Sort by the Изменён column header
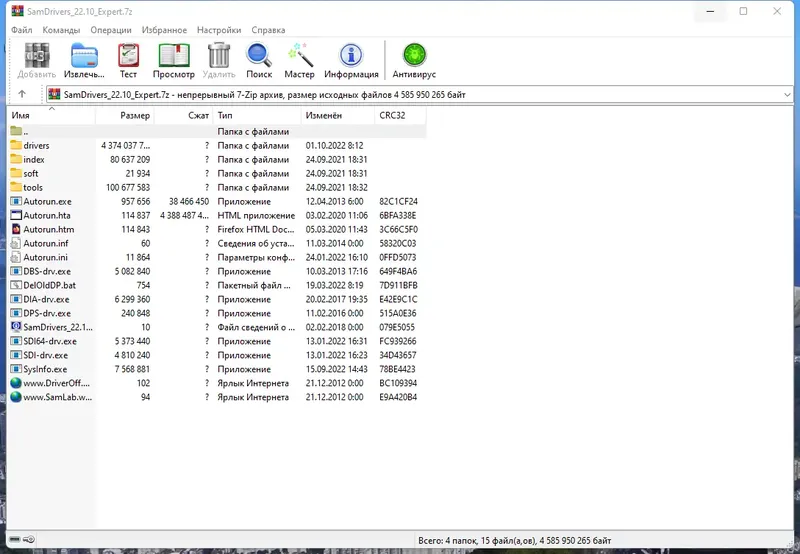 tap(338, 115)
